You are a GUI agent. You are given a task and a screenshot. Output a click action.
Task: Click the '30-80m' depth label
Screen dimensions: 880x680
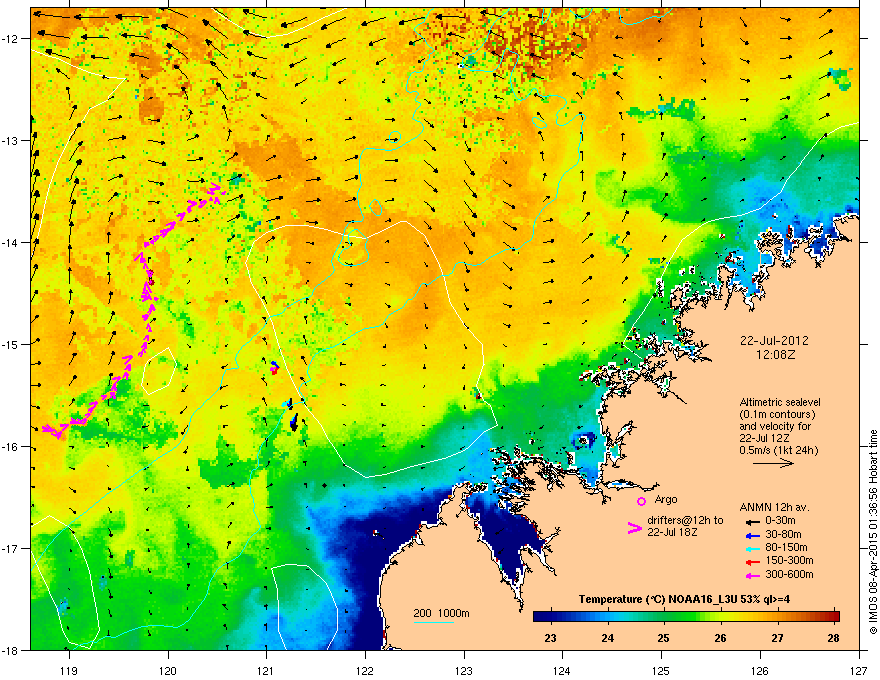click(x=783, y=535)
